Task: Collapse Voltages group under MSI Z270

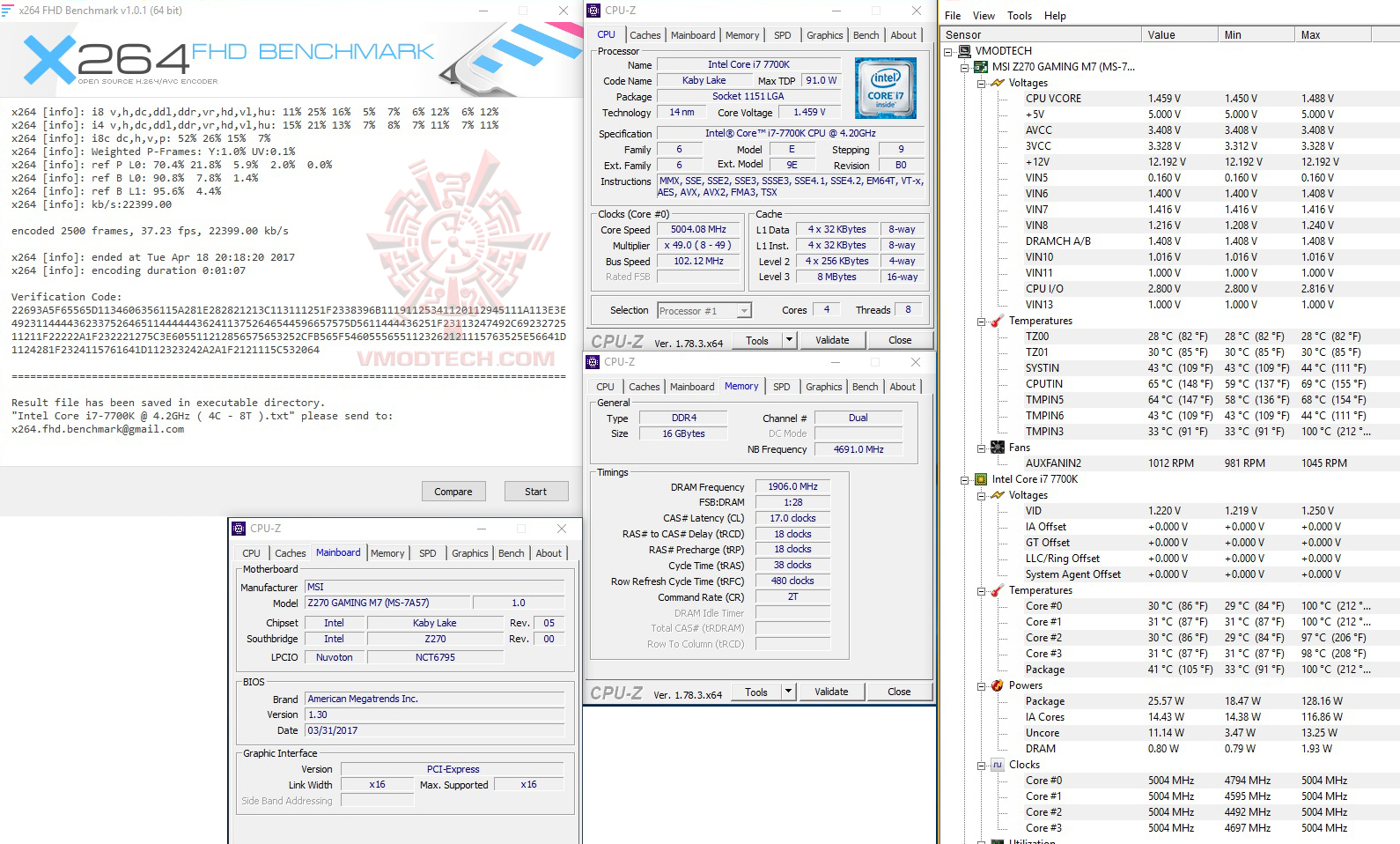Action: tap(981, 84)
